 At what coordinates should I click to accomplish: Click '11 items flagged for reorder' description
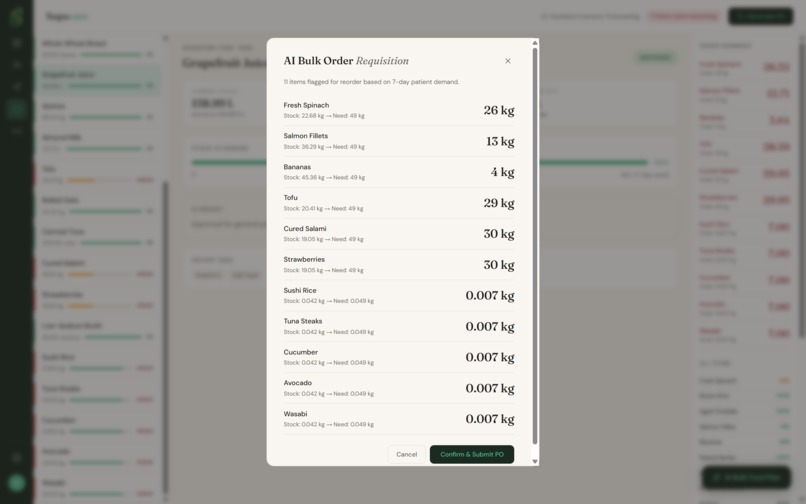pyautogui.click(x=371, y=82)
